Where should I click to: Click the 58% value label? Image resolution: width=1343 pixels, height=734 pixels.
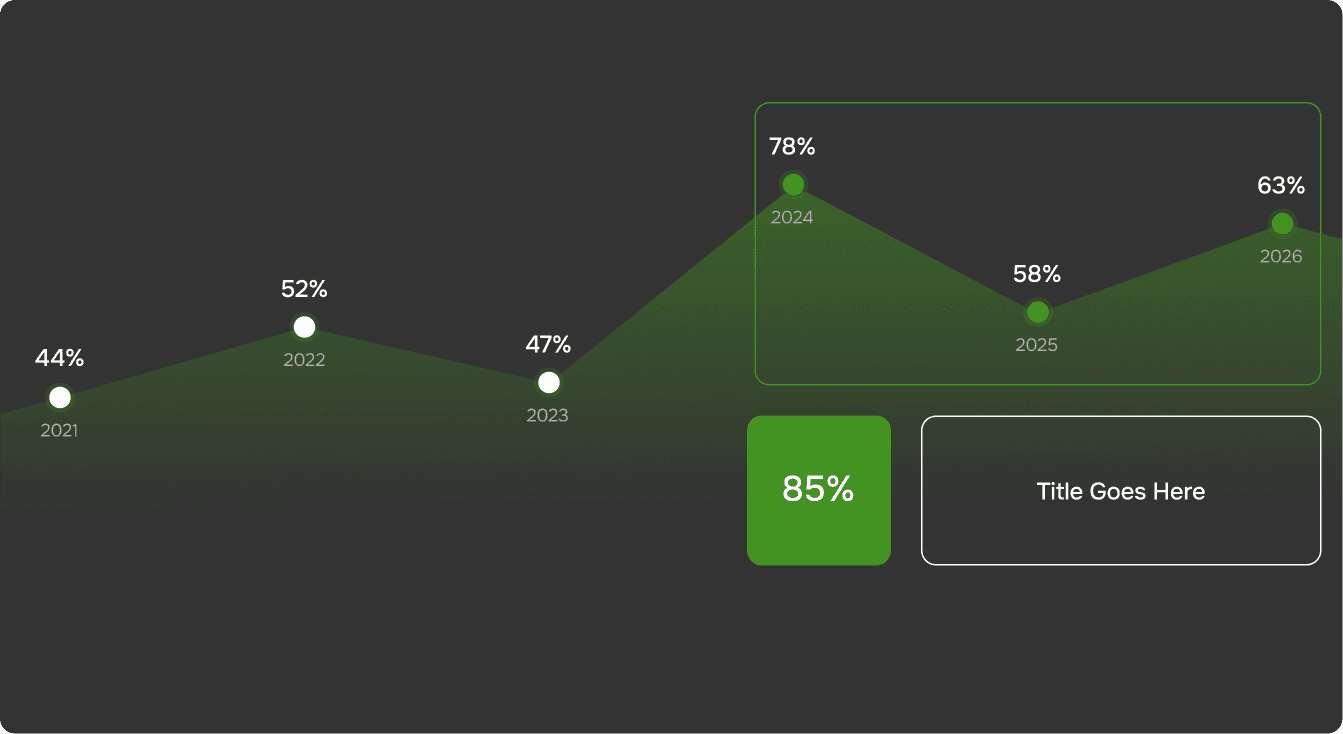[x=1037, y=274]
